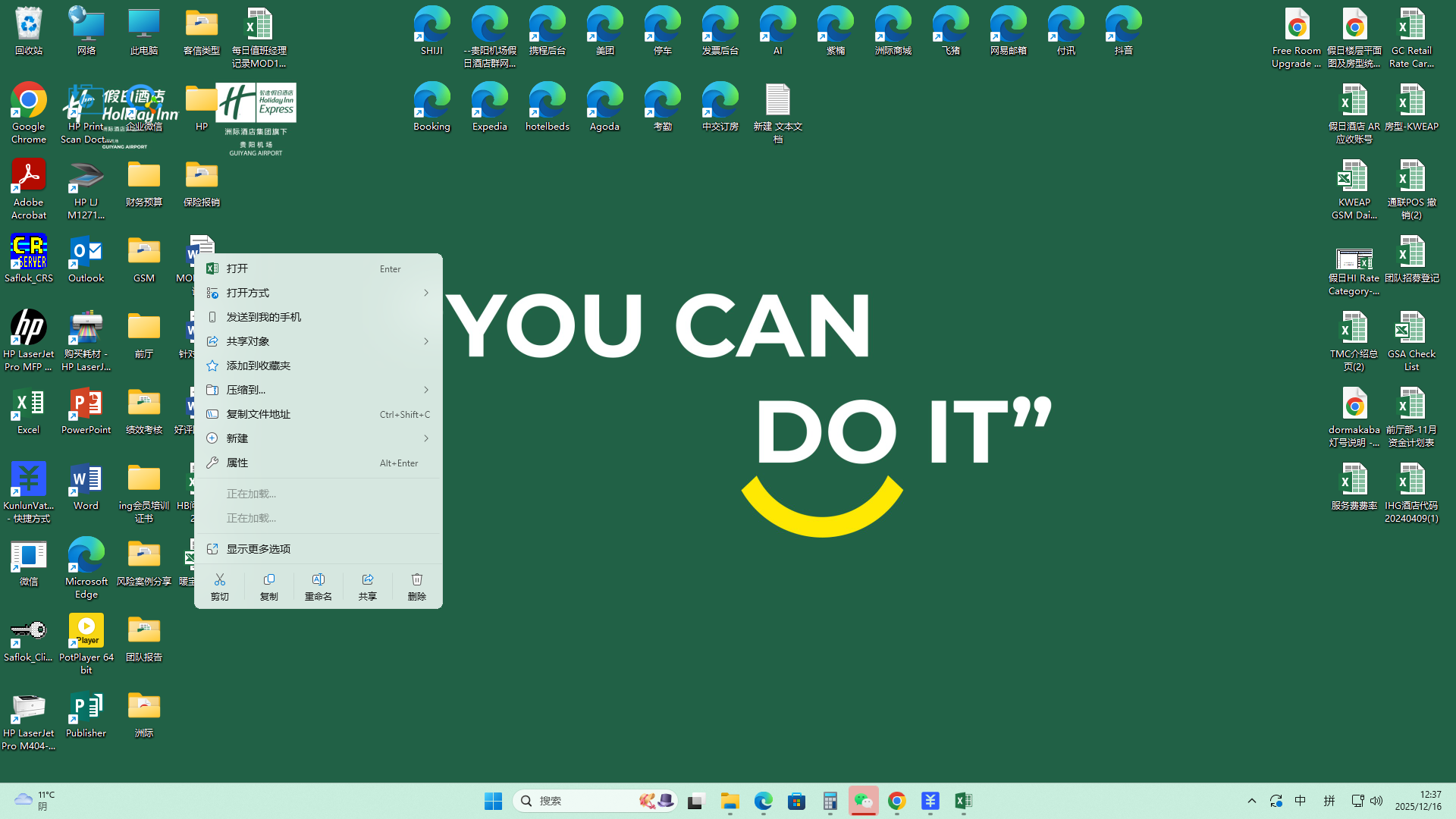Click the Windows Start button
Screen dimensions: 1456x819
(493, 801)
